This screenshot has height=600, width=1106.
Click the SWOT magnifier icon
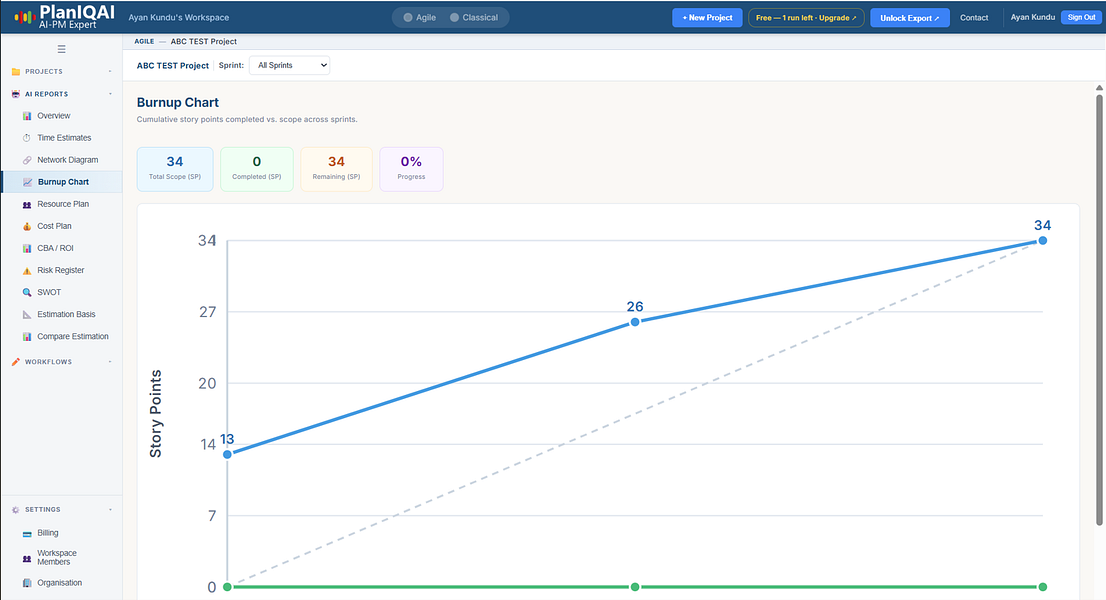tap(27, 293)
